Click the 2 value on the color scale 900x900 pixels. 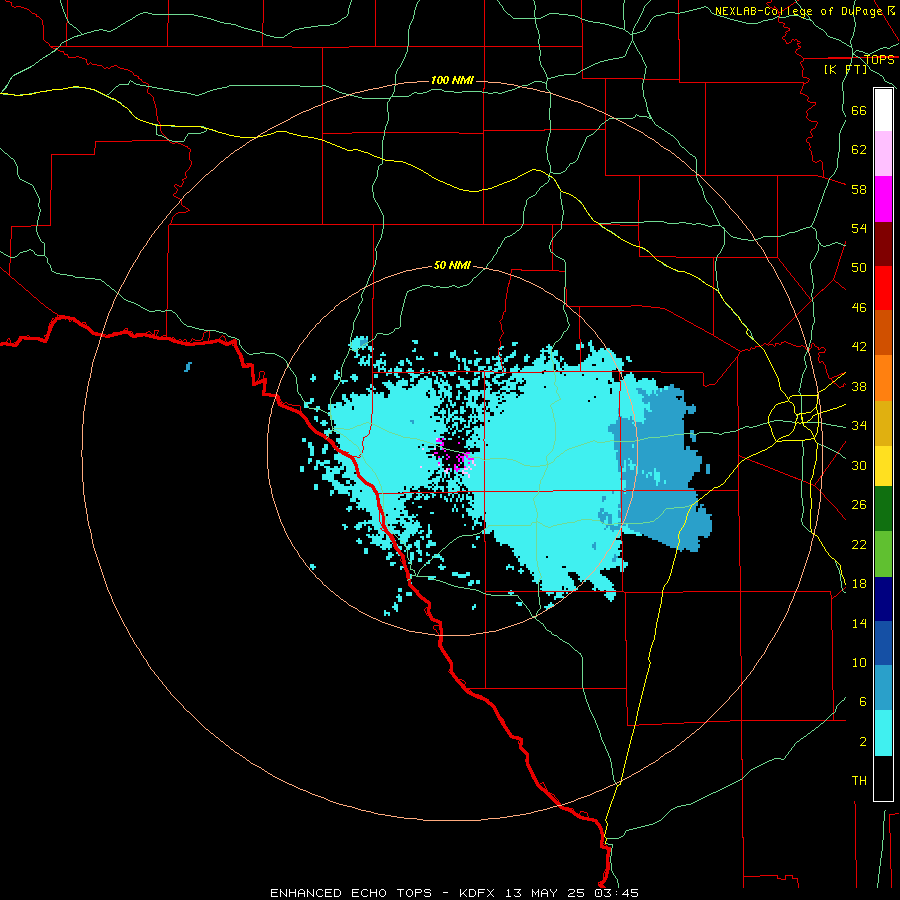point(863,742)
